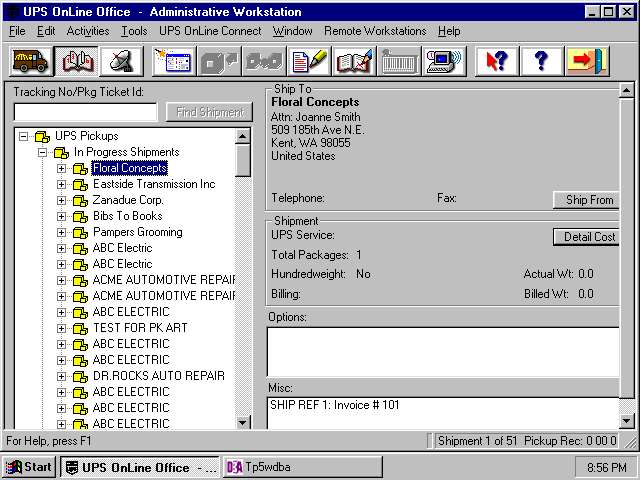Open the book with pen toolbar icon

[354, 62]
